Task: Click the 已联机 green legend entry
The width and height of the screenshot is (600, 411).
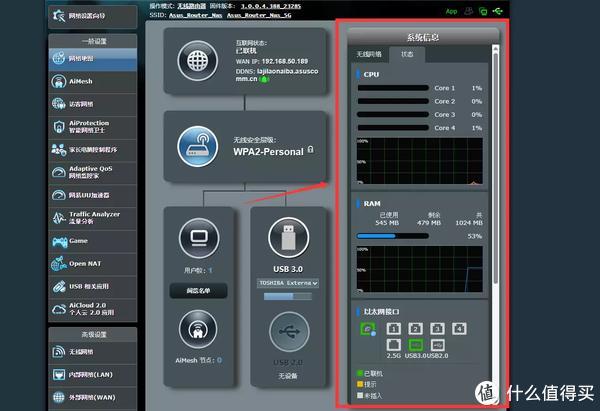Action: click(370, 373)
